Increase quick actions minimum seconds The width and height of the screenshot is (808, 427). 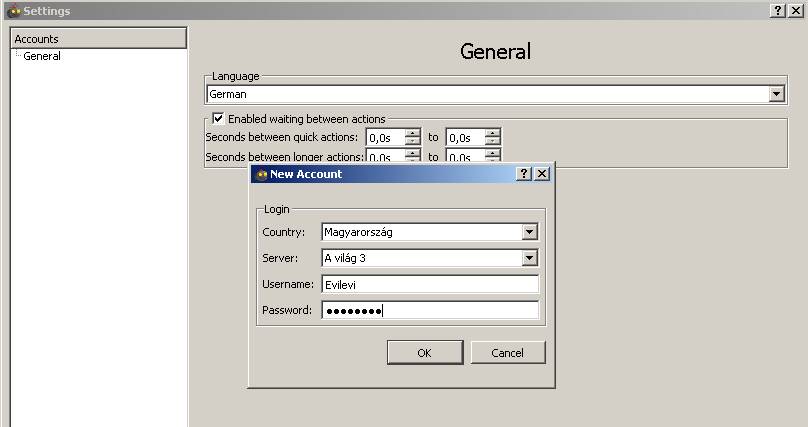[413, 132]
